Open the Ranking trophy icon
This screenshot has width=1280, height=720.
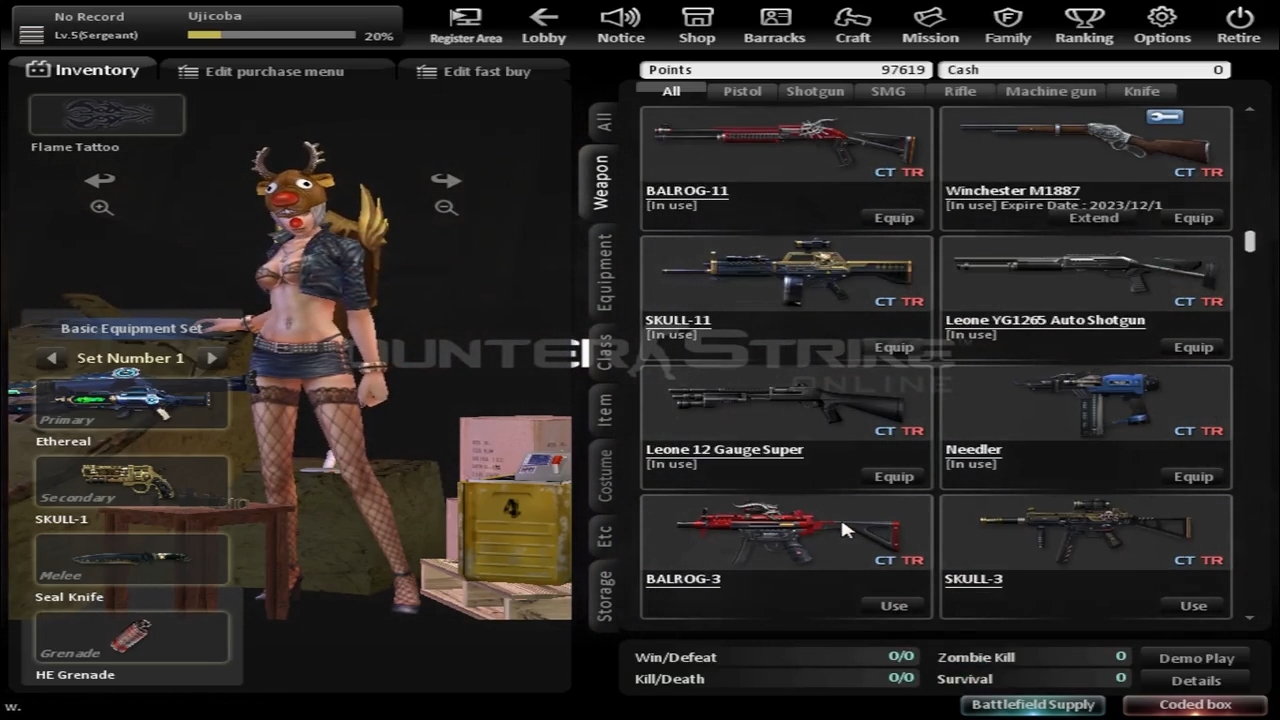pos(1084,26)
